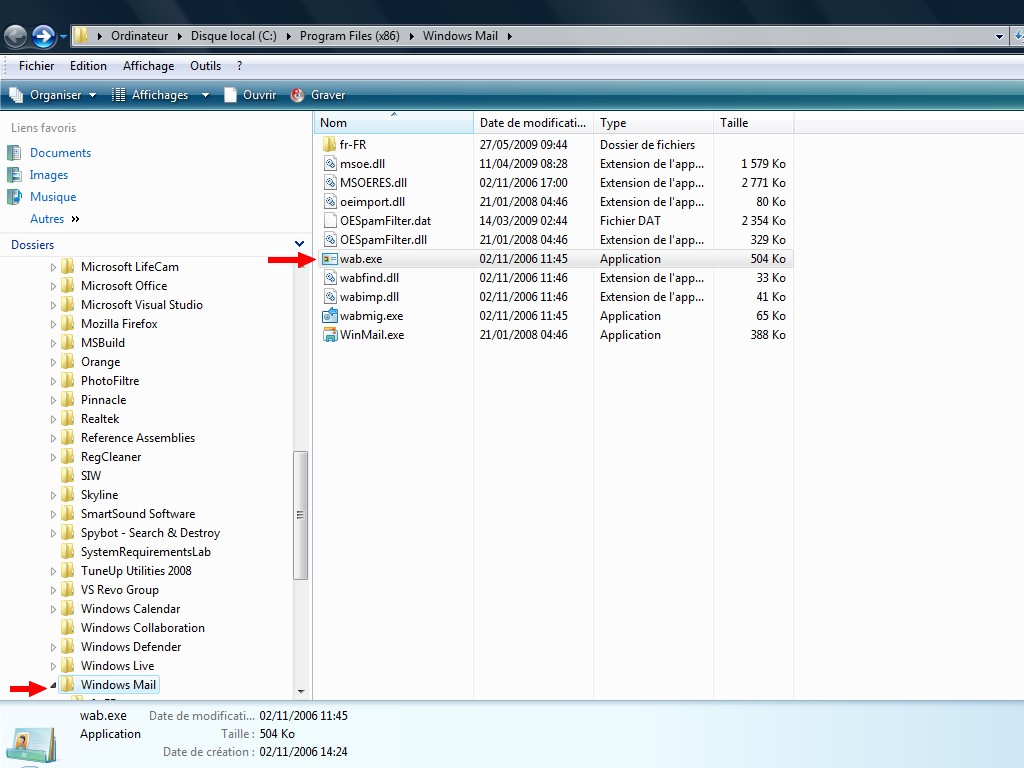Screen dimensions: 1024x768
Task: Click the wab.exe address book icon
Action: (331, 259)
